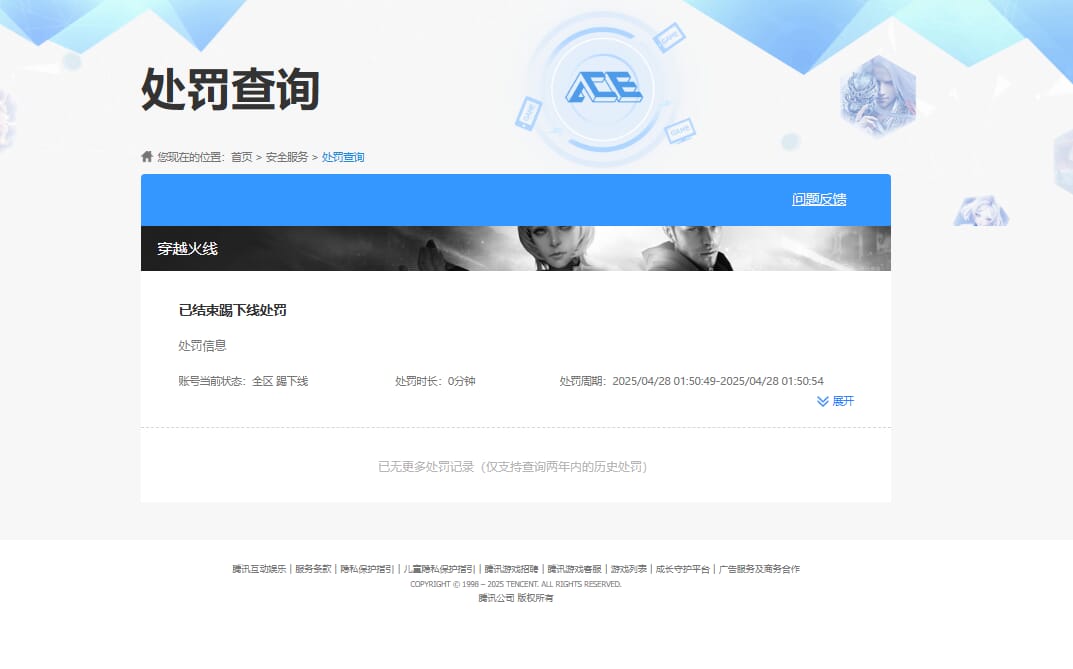
Task: Open 隐私保护指引 footer link
Action: click(367, 568)
